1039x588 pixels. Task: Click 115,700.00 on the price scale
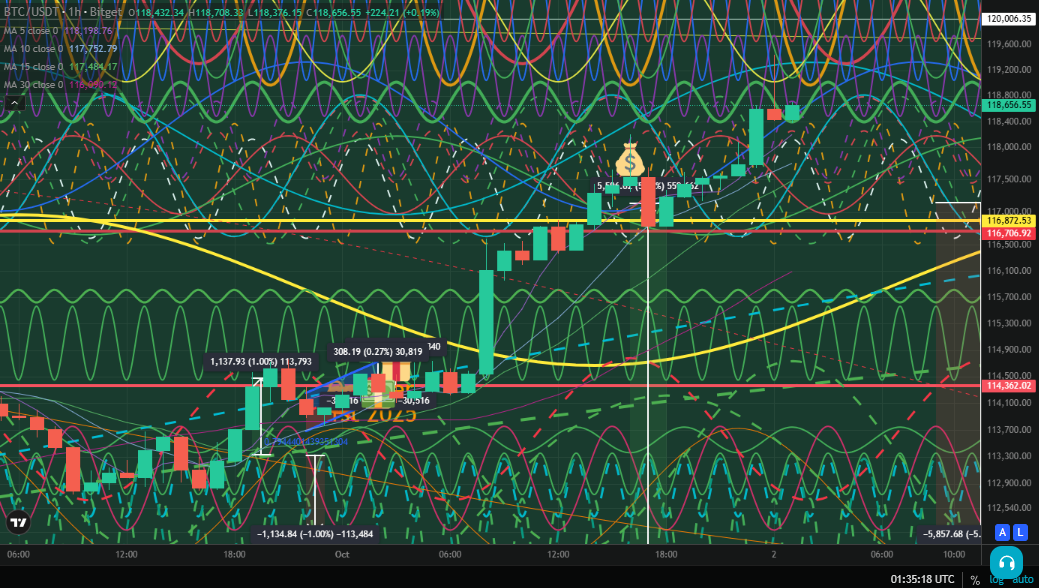click(x=1009, y=296)
